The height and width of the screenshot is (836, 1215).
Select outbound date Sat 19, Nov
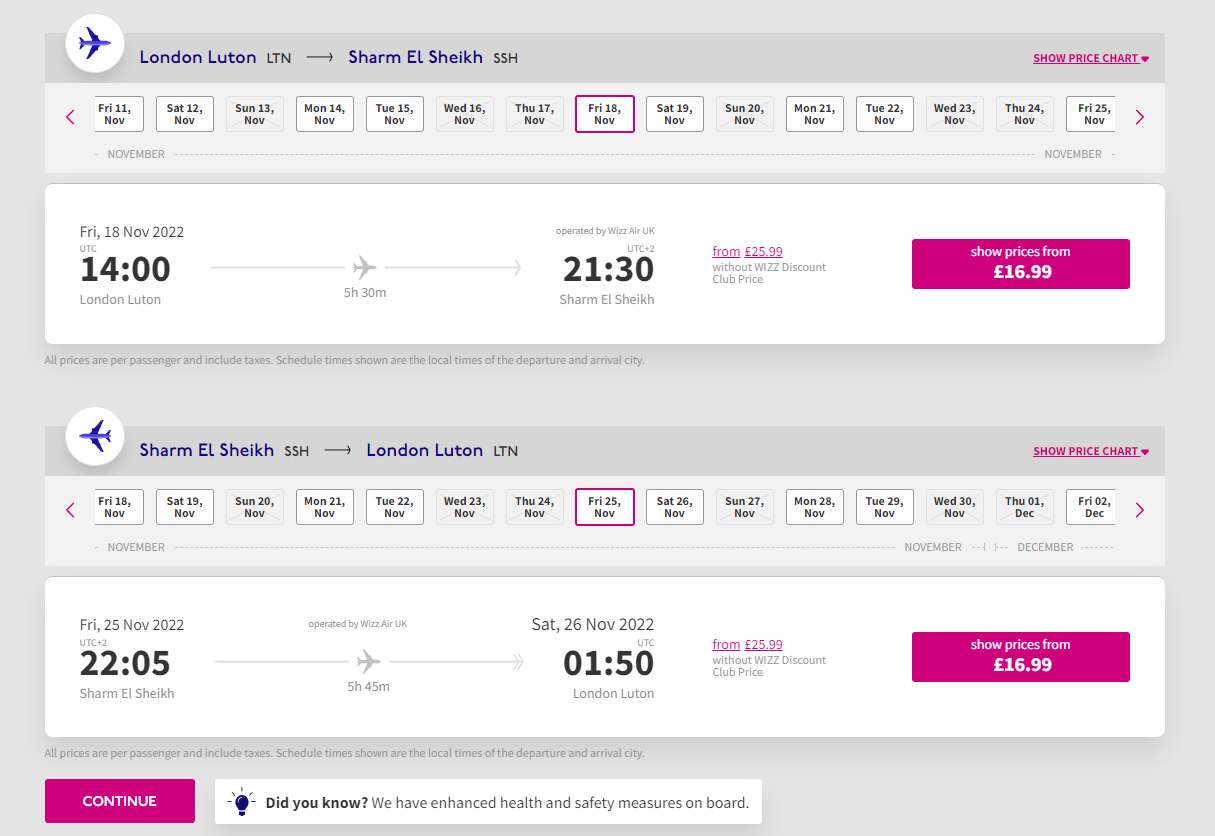point(675,114)
